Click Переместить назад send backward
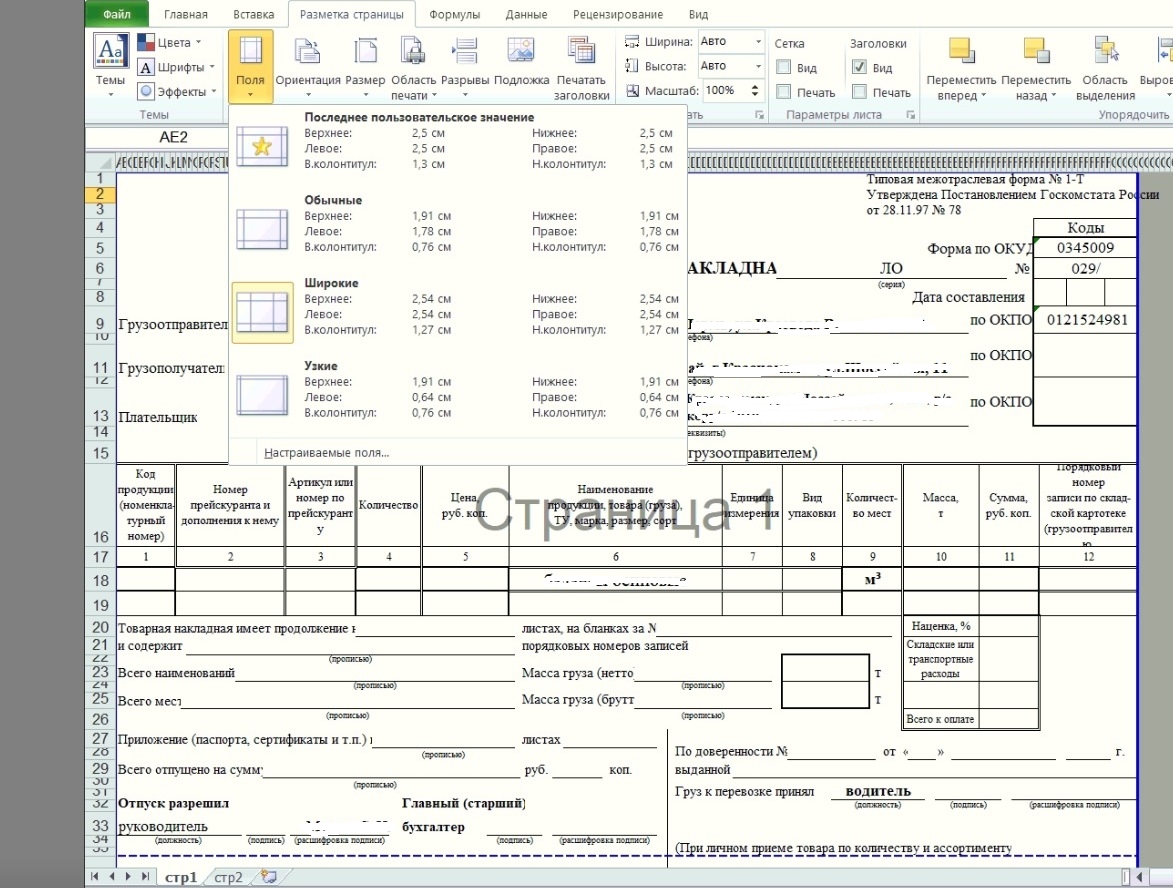 pyautogui.click(x=1035, y=67)
